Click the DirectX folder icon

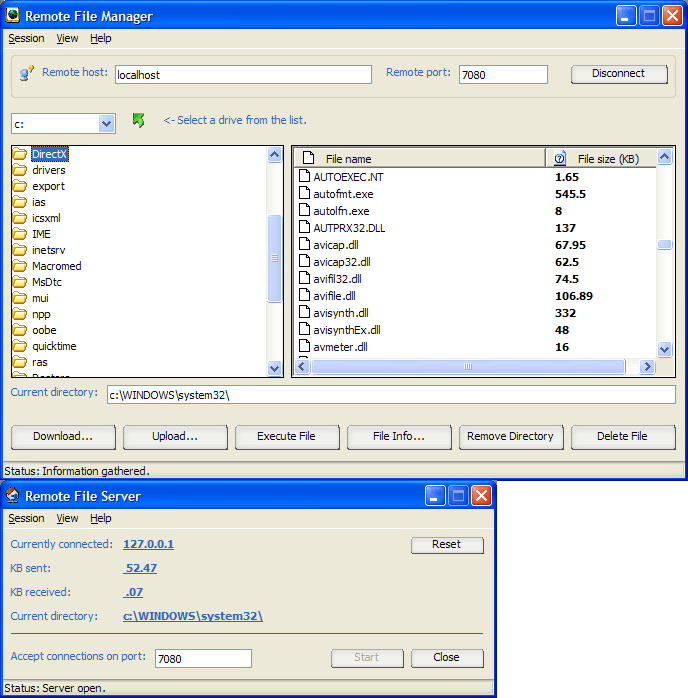20,154
